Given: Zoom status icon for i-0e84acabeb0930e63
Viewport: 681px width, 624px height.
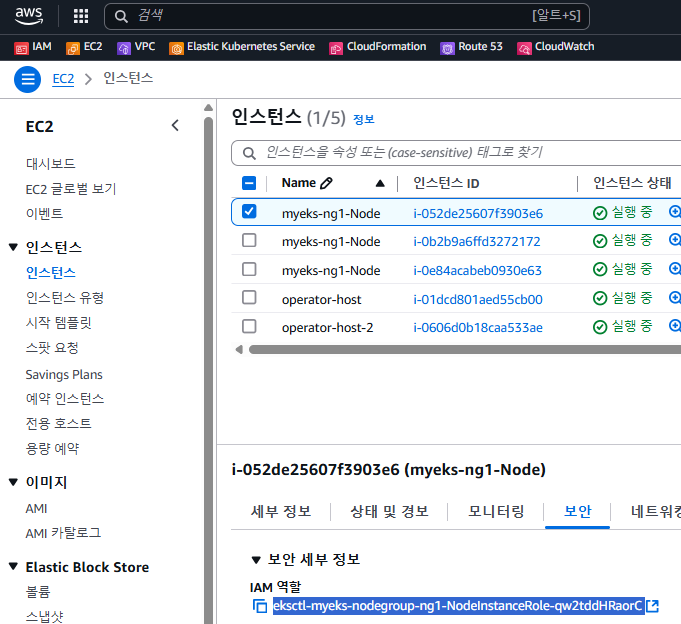Looking at the screenshot, I should [x=674, y=269].
